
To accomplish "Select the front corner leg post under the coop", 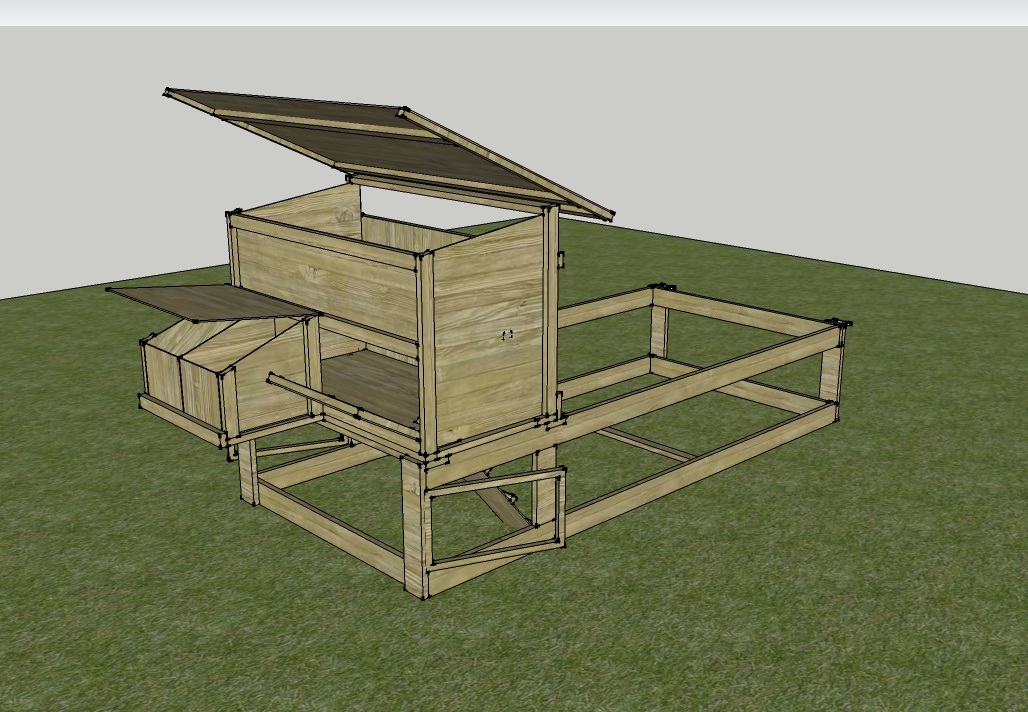I will [415, 526].
